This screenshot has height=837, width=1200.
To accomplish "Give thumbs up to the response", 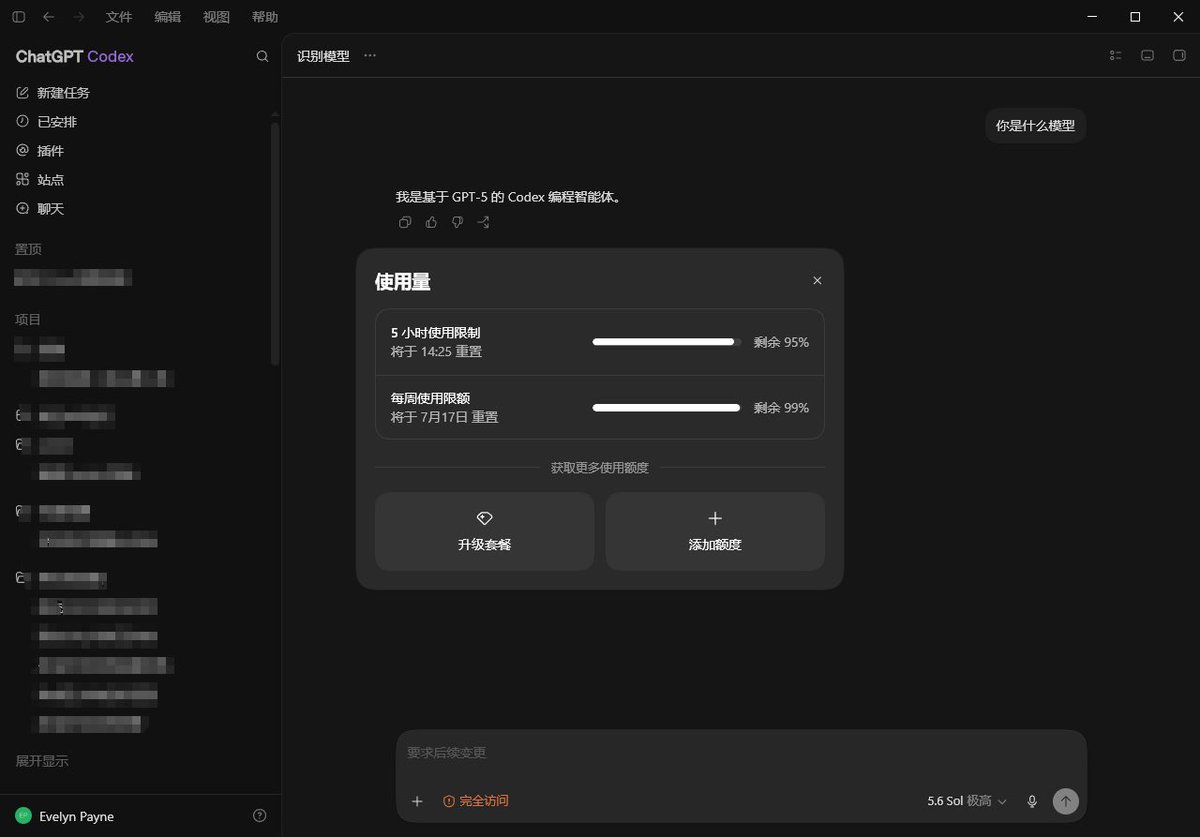I will point(431,222).
